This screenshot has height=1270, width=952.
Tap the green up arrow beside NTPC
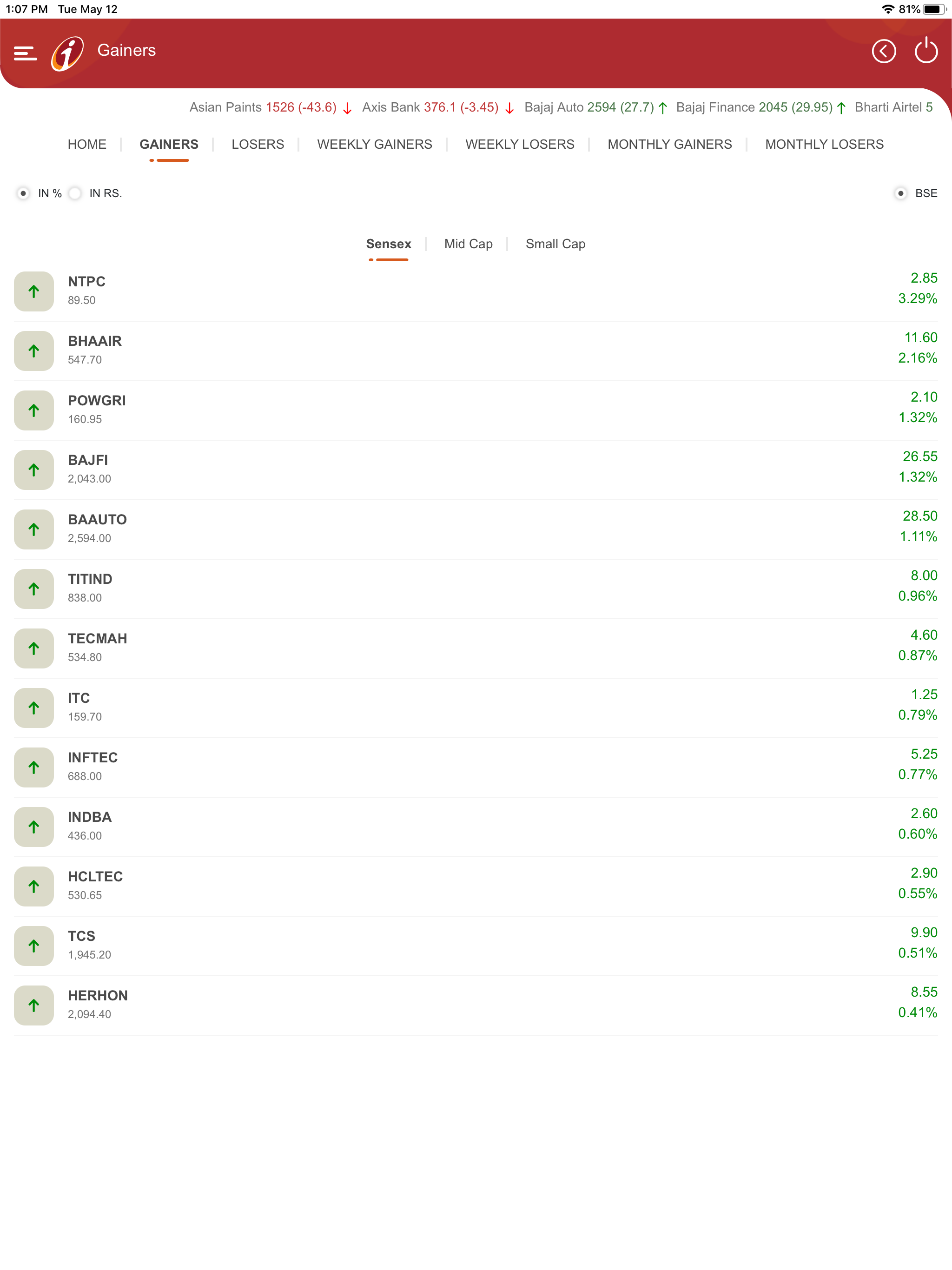tap(34, 291)
